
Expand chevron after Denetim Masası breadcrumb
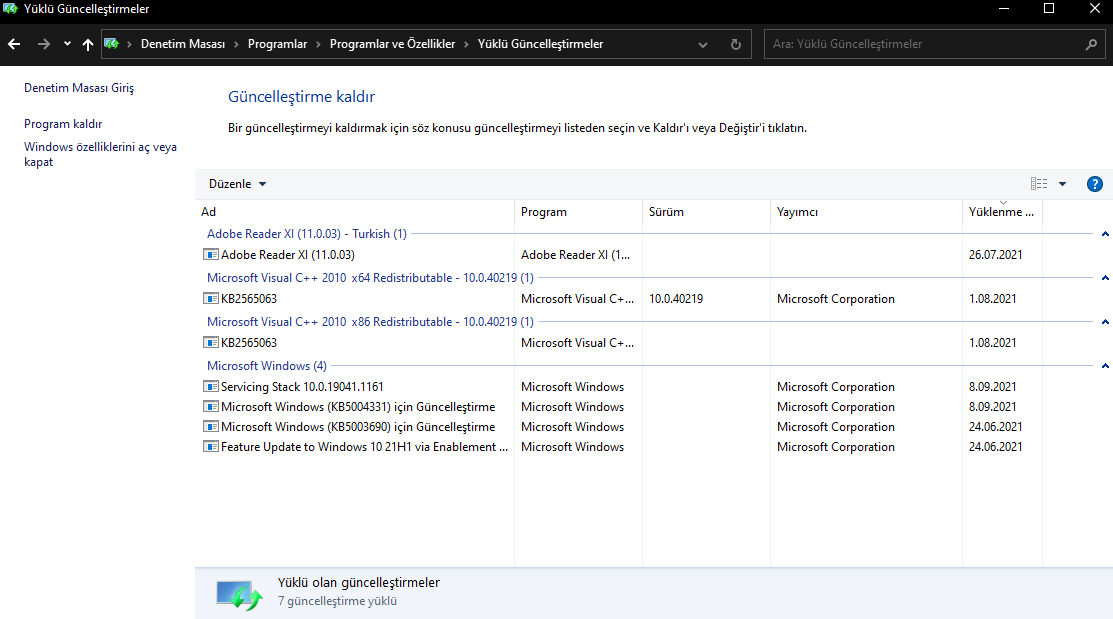pos(236,44)
